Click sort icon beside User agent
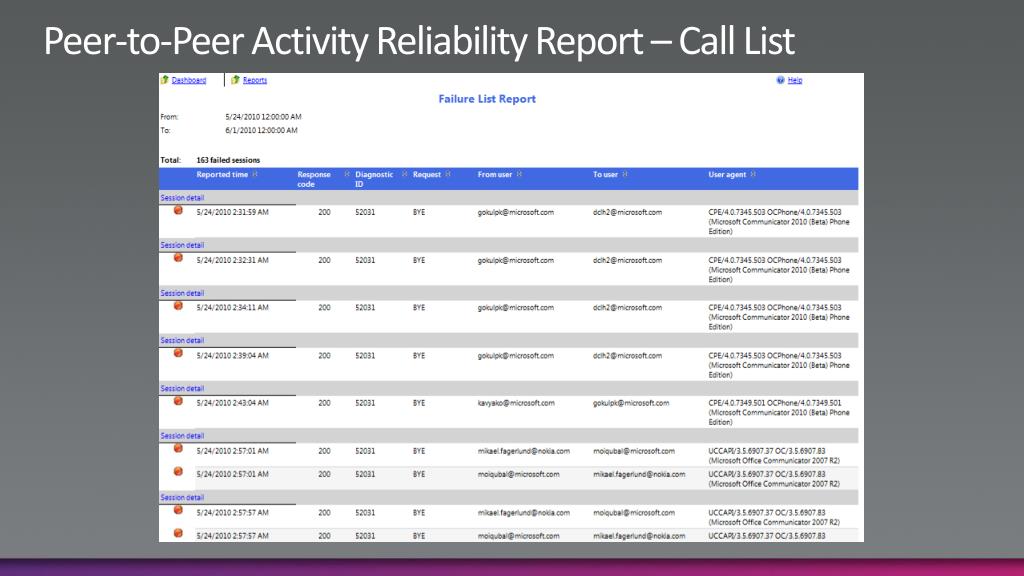The height and width of the screenshot is (576, 1024). 753,174
